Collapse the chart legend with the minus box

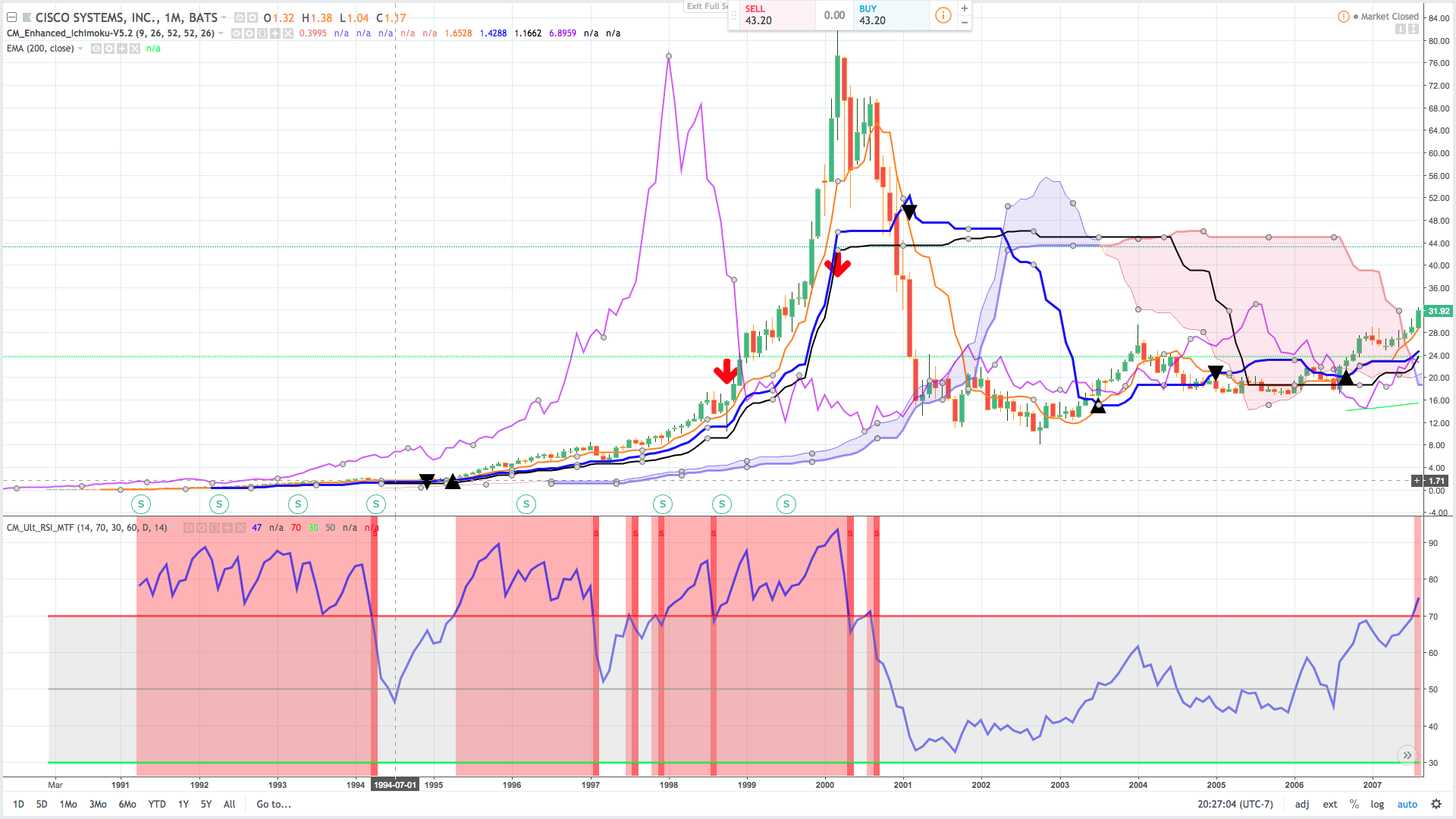pos(11,17)
